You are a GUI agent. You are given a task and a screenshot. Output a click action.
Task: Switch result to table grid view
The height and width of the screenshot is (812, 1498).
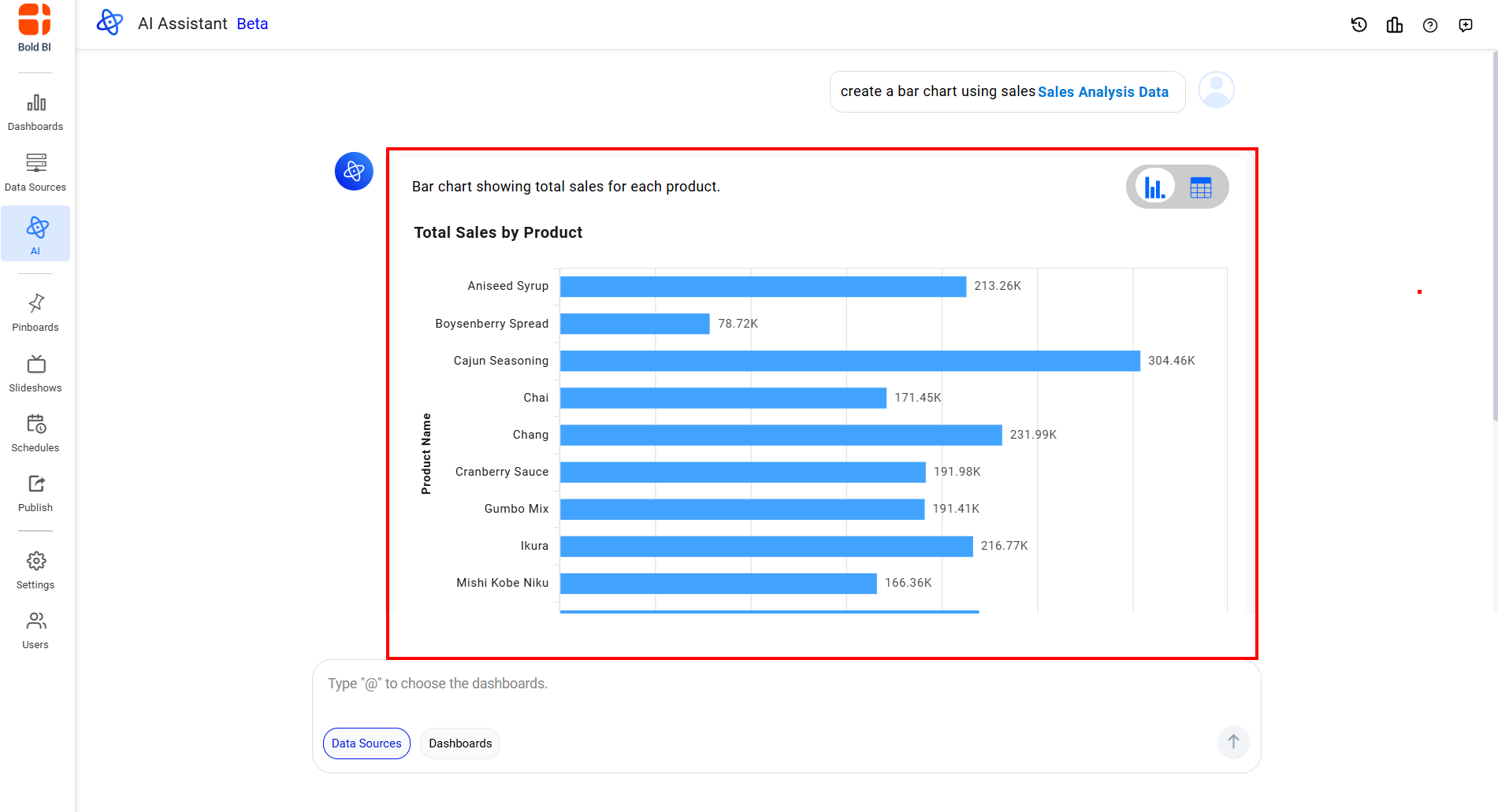coord(1200,187)
